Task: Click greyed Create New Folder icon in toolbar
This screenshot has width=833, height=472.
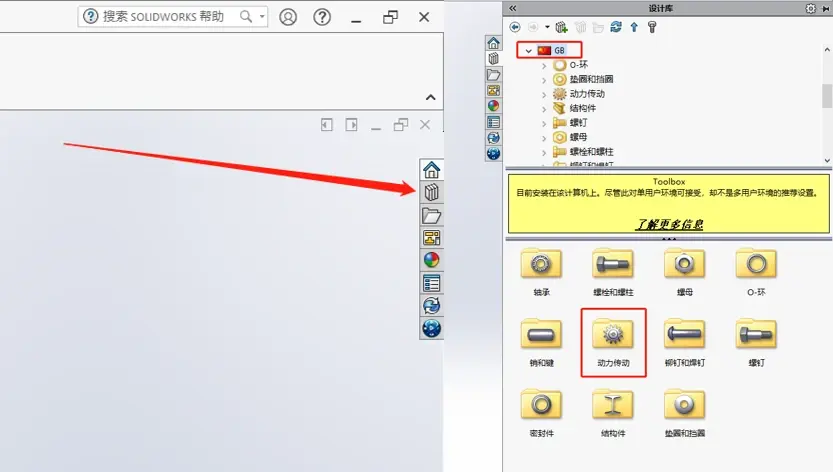Action: [x=598, y=27]
